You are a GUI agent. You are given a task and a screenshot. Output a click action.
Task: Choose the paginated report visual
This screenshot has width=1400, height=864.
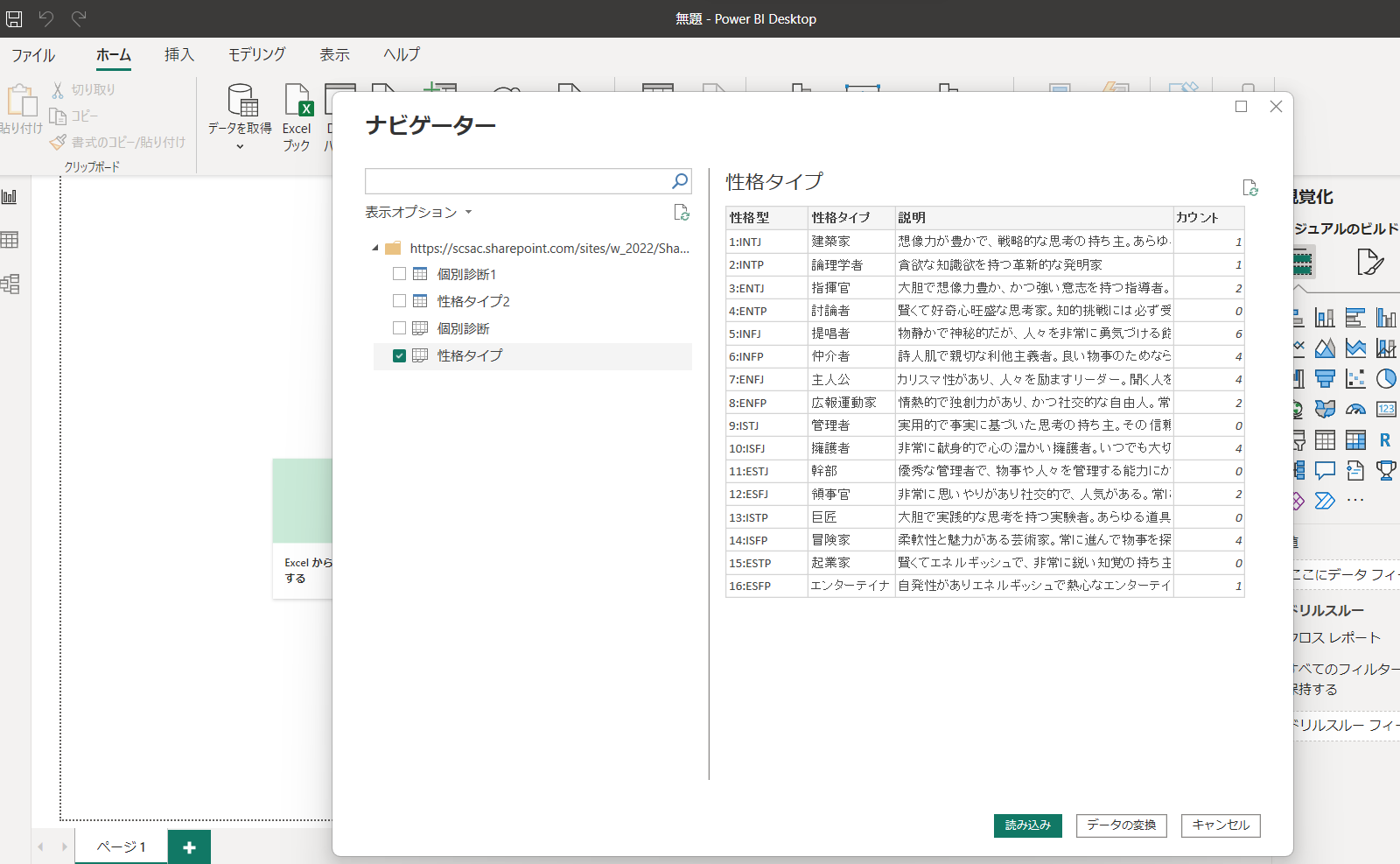[1355, 470]
